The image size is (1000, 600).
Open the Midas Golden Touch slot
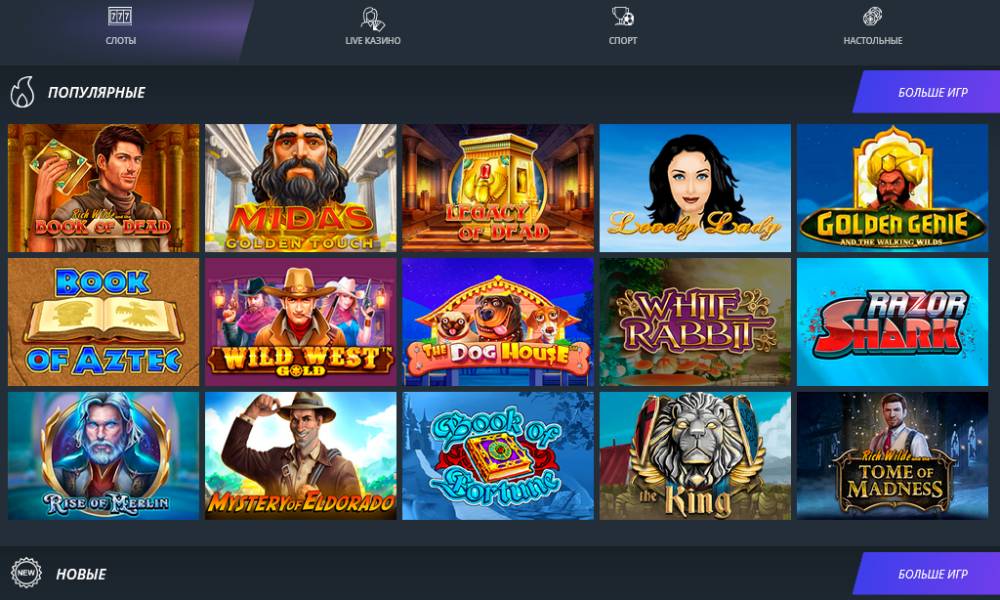pos(300,188)
